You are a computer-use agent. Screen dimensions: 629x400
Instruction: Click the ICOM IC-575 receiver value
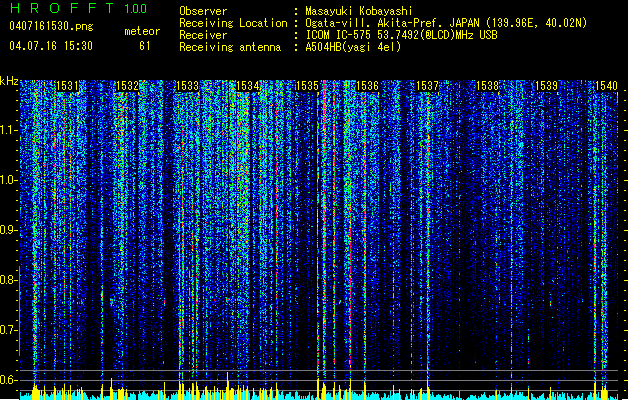pos(401,35)
